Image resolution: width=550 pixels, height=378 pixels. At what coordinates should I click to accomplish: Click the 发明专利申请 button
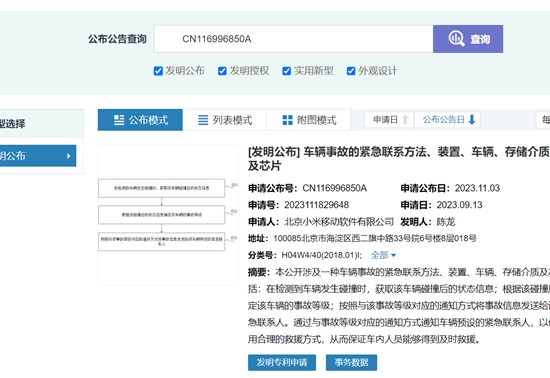(282, 362)
